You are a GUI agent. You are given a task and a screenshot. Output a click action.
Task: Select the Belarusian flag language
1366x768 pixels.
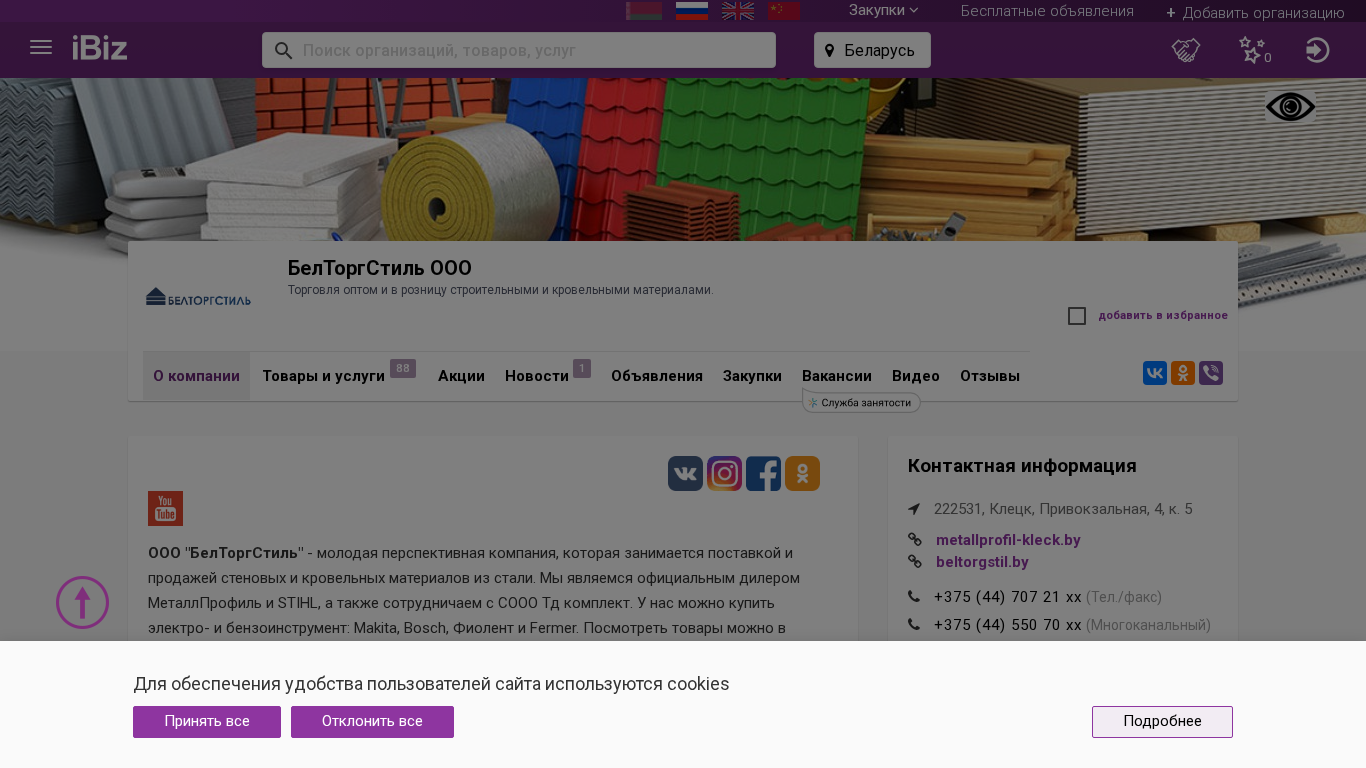coord(644,11)
